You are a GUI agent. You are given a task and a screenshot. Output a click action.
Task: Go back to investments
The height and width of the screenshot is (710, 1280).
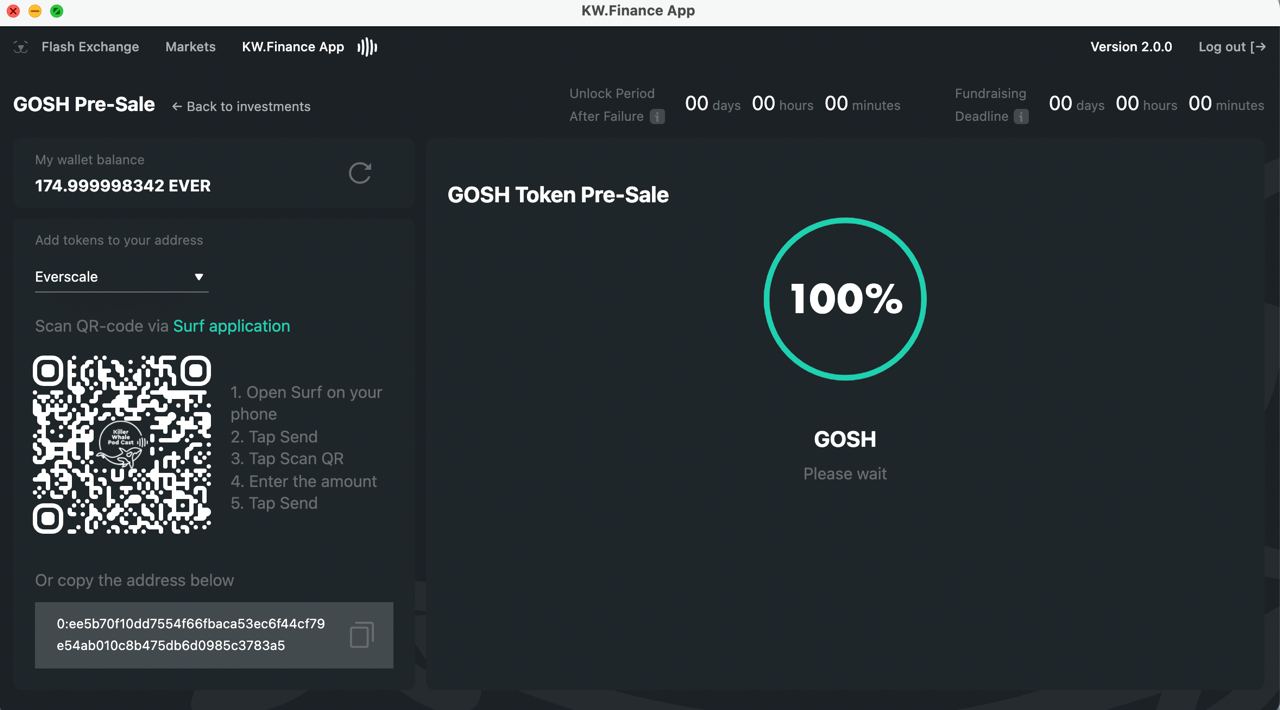click(x=241, y=106)
